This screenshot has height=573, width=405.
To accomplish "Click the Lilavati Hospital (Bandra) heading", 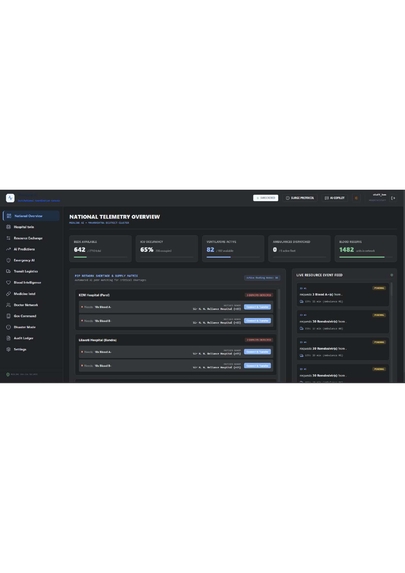I will click(x=98, y=340).
